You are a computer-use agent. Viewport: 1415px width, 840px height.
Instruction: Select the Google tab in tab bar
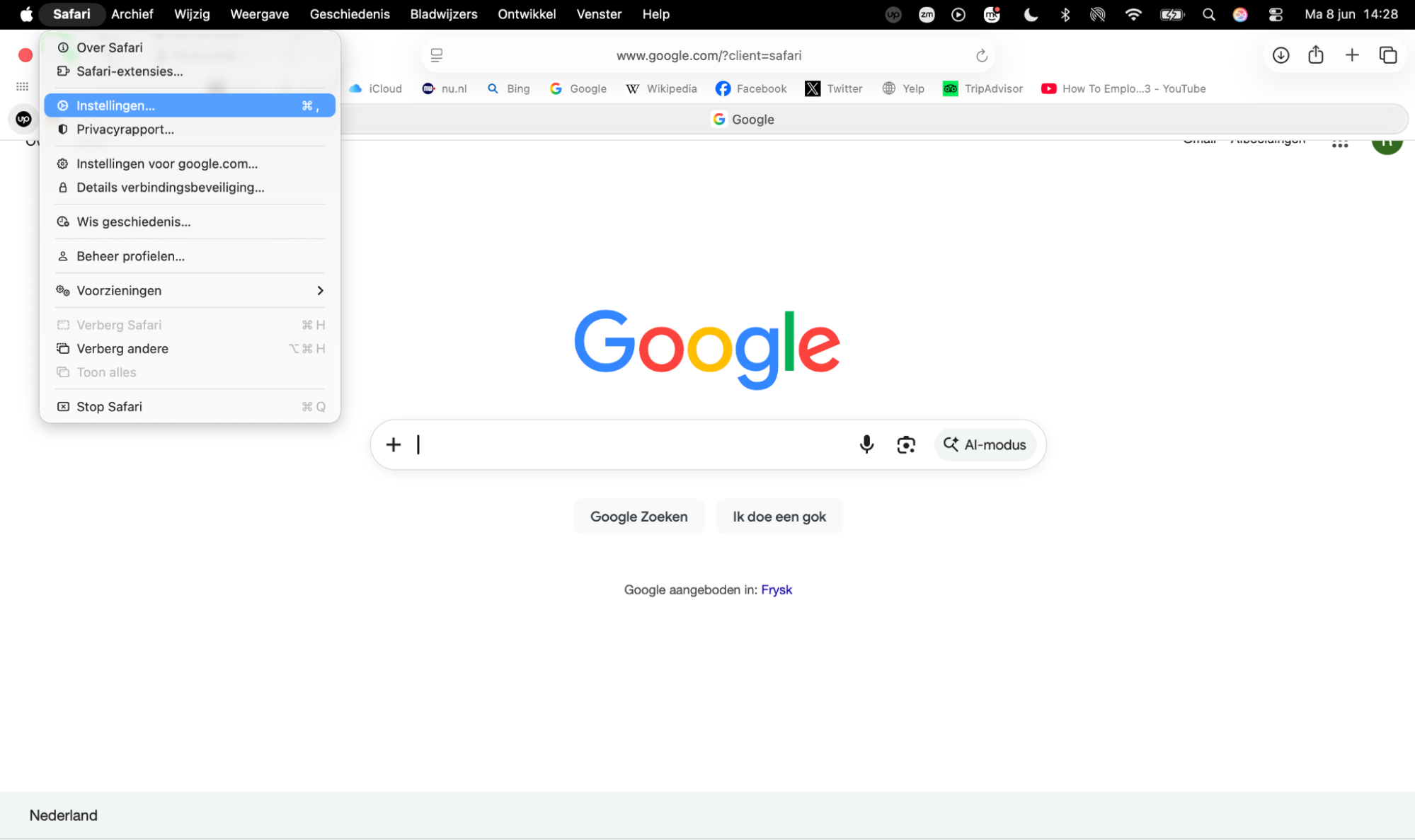coord(743,120)
